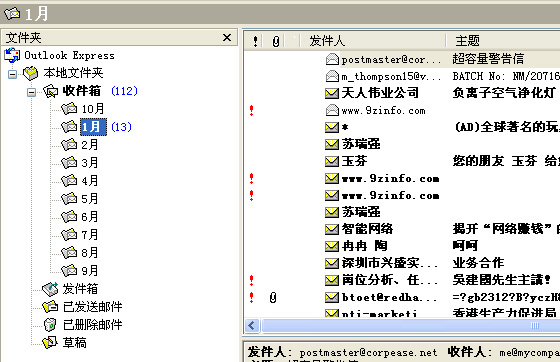
Task: Open the message from 冉冉 陶
Action: [402, 246]
